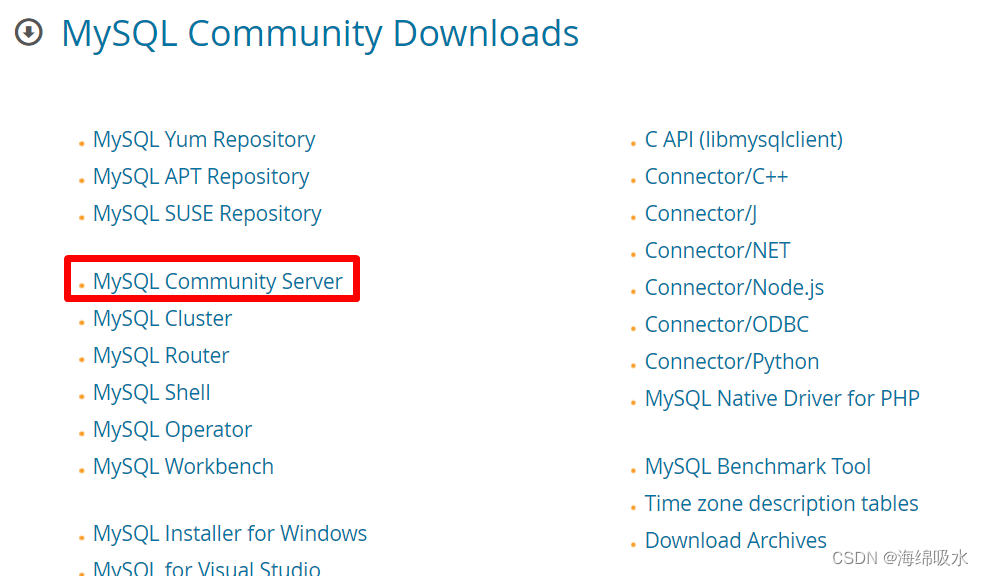Open MySQL Benchmark Tool link
This screenshot has height=576, width=984.
coord(757,467)
